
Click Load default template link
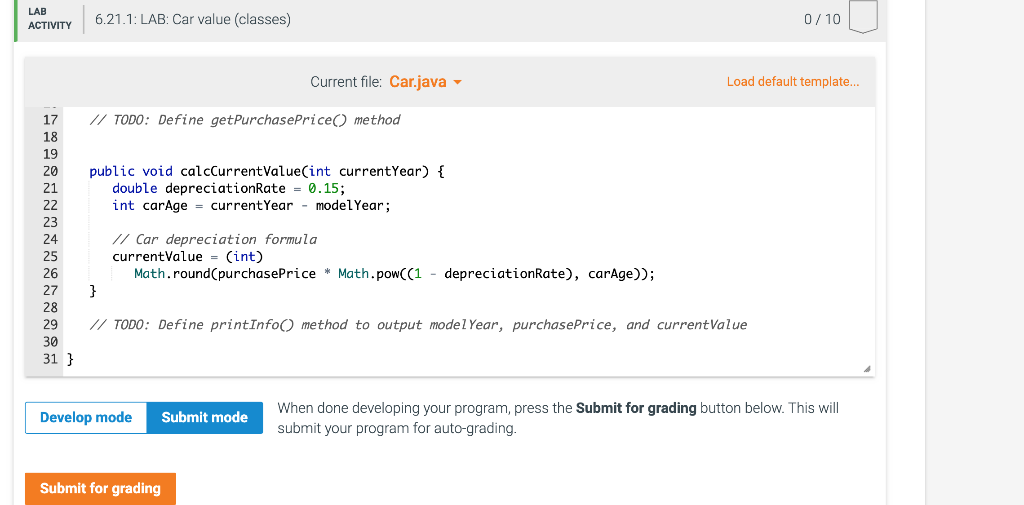(x=793, y=82)
